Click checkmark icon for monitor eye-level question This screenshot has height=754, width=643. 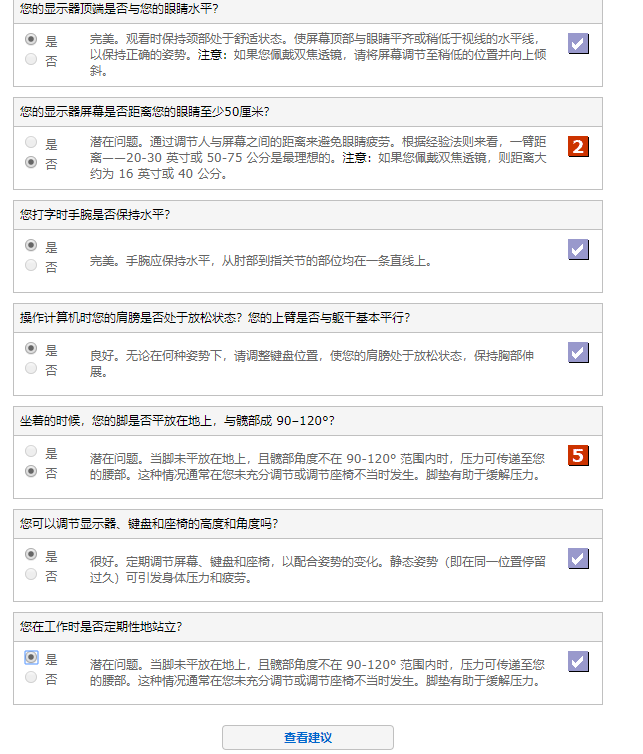click(578, 44)
